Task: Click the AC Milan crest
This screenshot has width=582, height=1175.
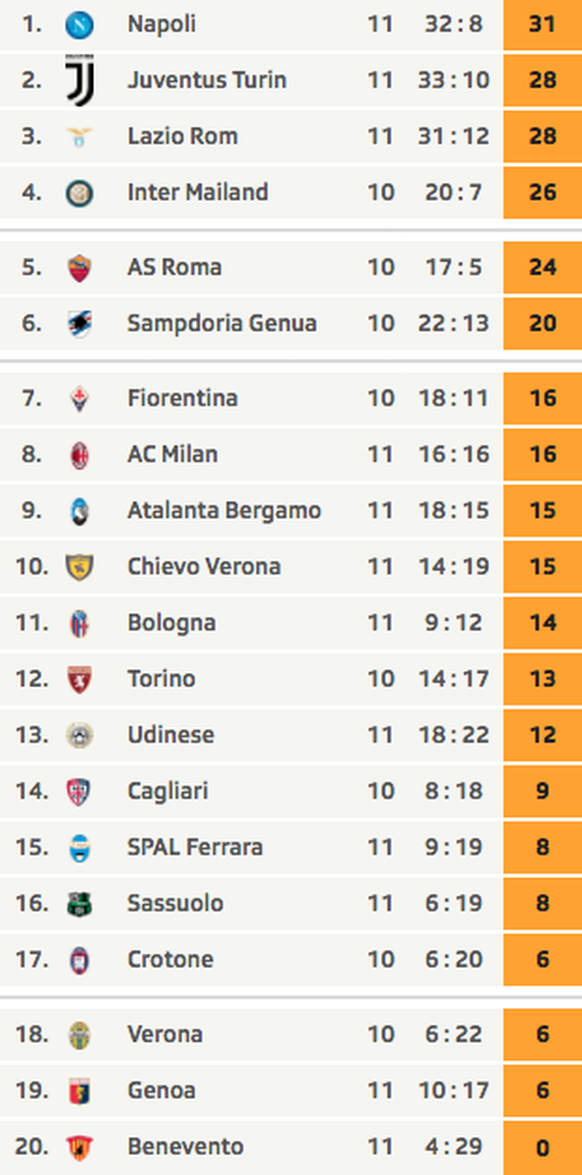Action: click(x=79, y=455)
